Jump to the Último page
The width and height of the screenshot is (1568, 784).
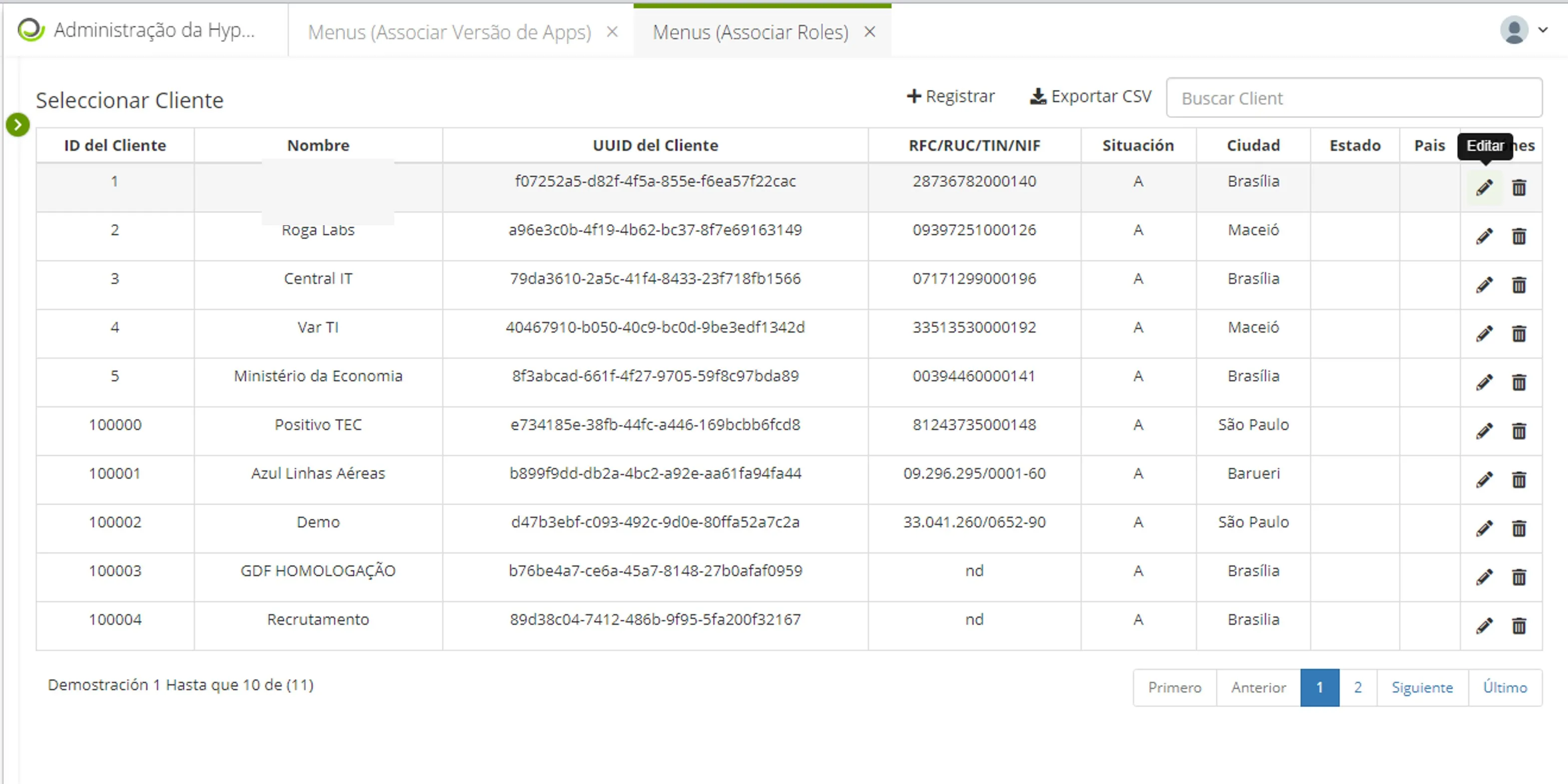click(x=1505, y=687)
